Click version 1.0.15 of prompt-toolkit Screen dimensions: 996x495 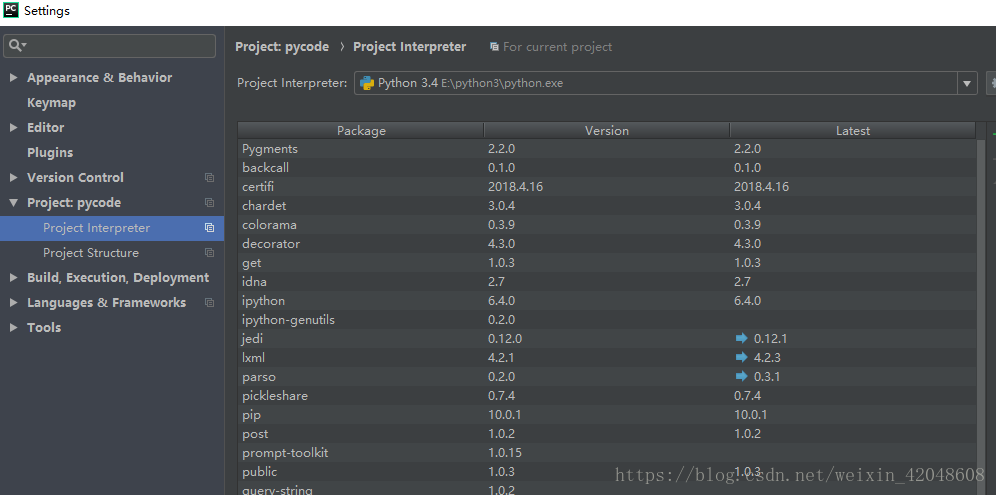click(x=505, y=453)
